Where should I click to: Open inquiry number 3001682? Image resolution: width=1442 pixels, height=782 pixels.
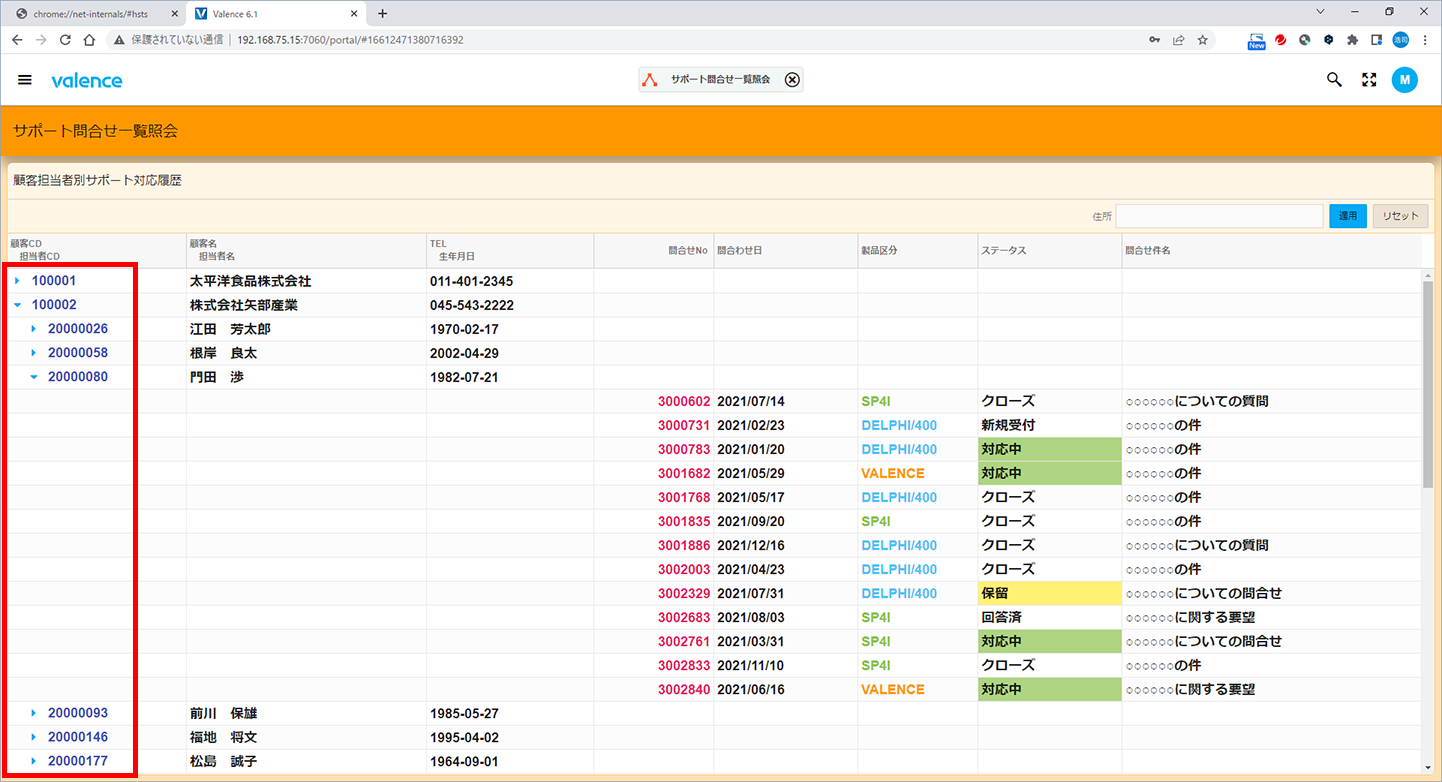(684, 473)
